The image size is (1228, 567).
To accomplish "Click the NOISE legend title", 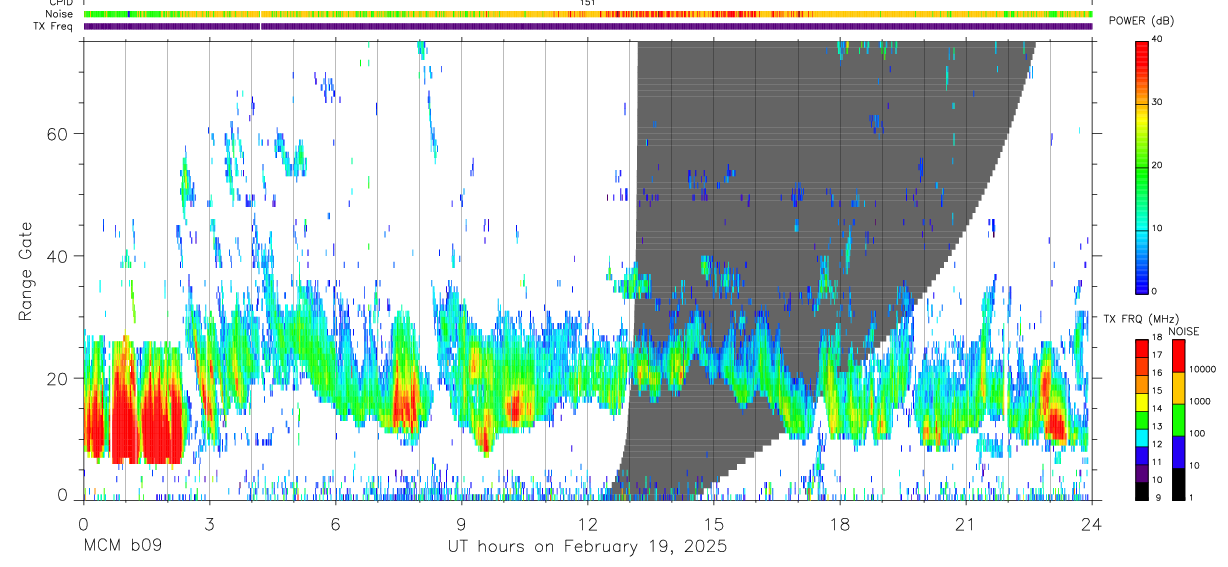I will click(1184, 331).
